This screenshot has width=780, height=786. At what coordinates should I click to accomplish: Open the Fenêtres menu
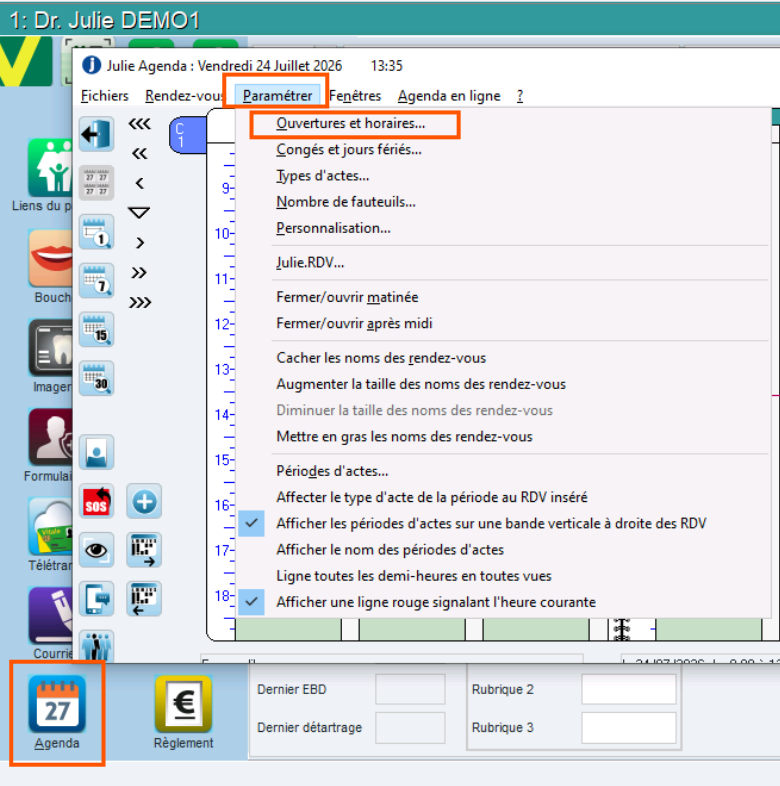(x=355, y=95)
